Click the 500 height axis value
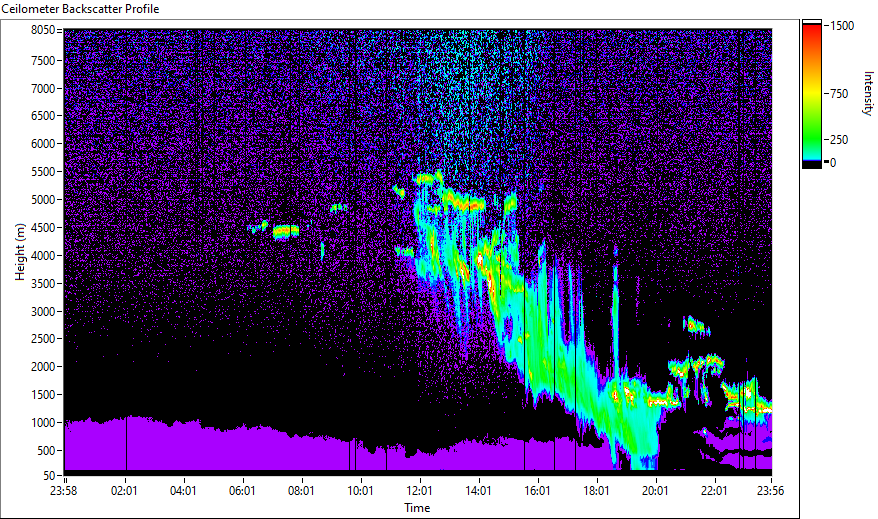The height and width of the screenshot is (519, 878). (x=46, y=451)
